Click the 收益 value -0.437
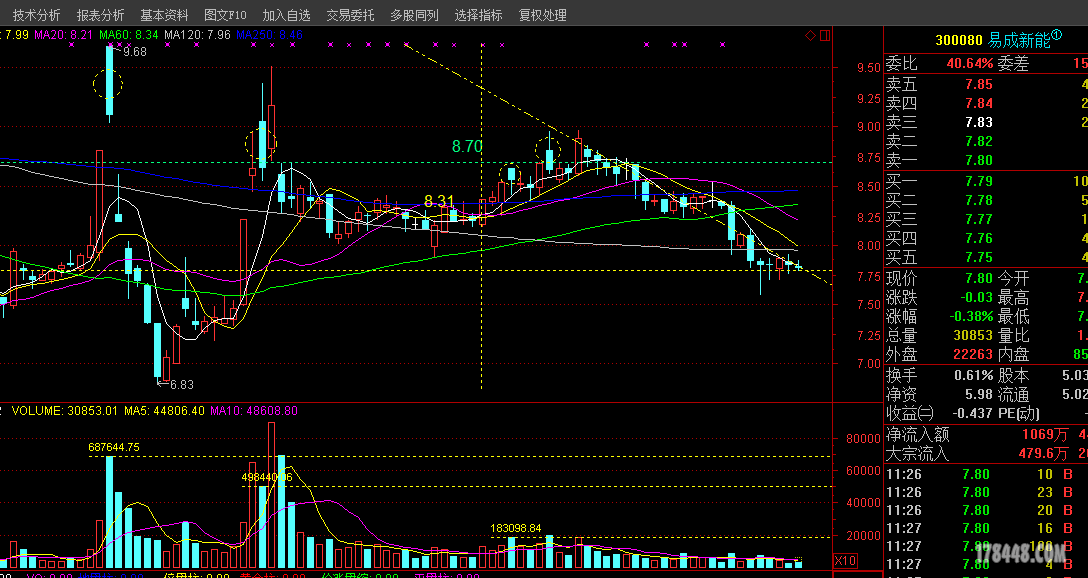 971,414
